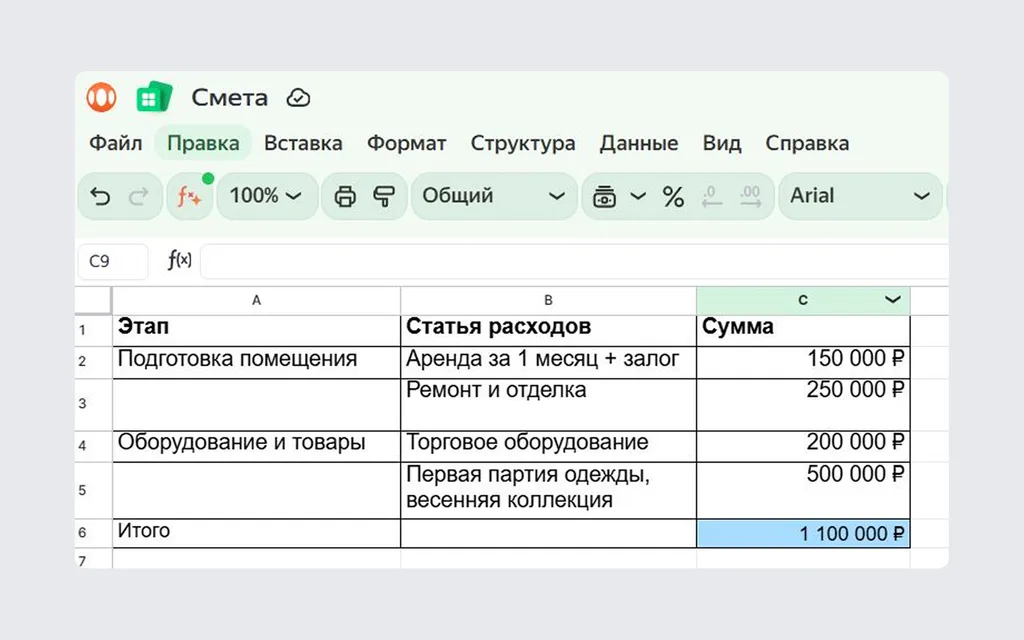1024x640 pixels.
Task: Select the Ремонт и отделка cell
Action: pyautogui.click(x=548, y=404)
